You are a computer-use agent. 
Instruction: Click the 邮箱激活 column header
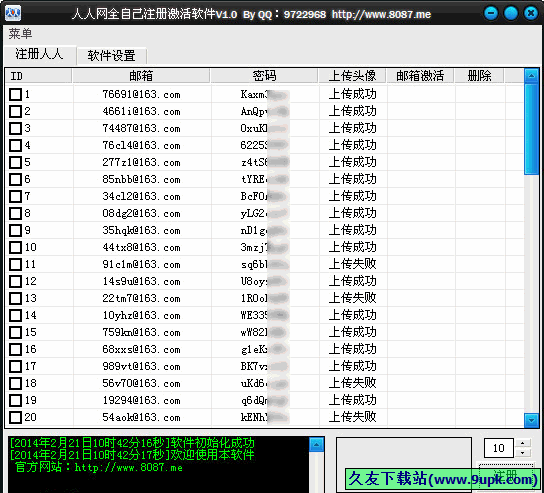[x=420, y=76]
